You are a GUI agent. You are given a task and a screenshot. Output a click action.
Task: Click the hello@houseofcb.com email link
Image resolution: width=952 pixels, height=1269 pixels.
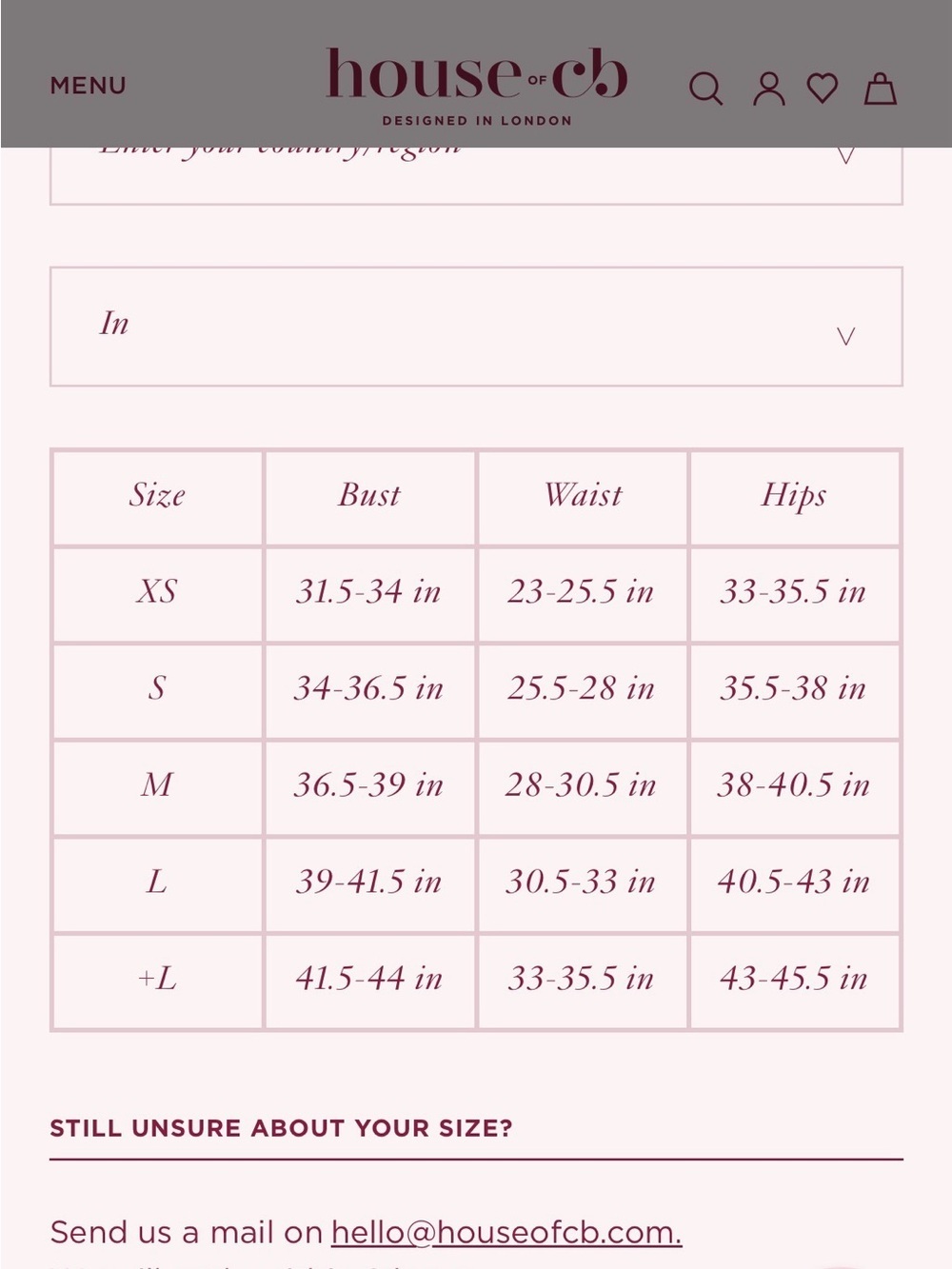click(x=506, y=1232)
